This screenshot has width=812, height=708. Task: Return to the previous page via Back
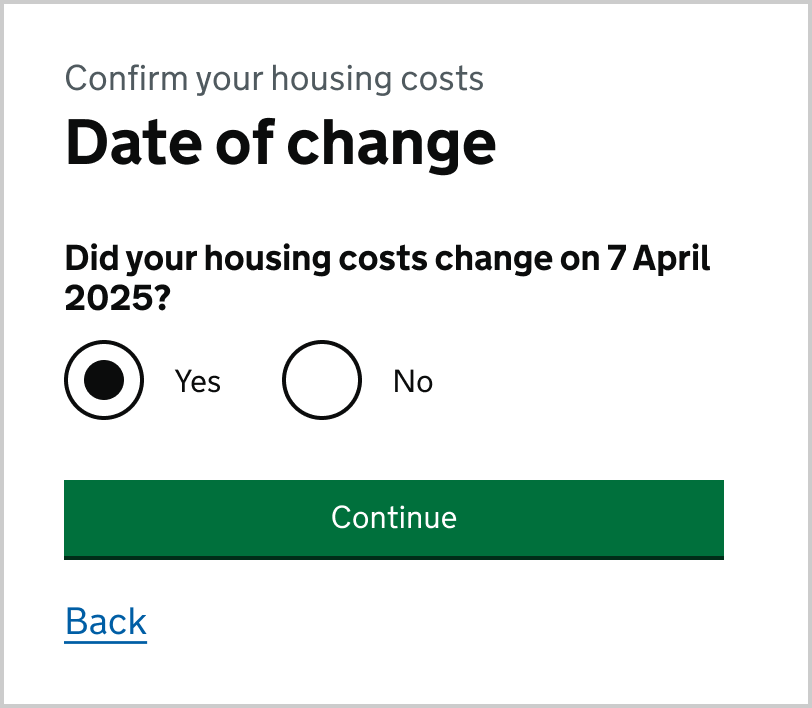point(106,621)
